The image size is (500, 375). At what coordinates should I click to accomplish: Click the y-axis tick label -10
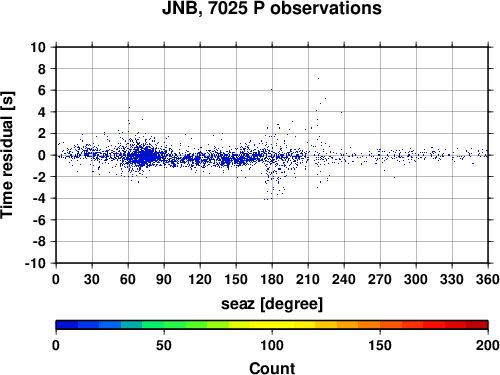click(35, 263)
